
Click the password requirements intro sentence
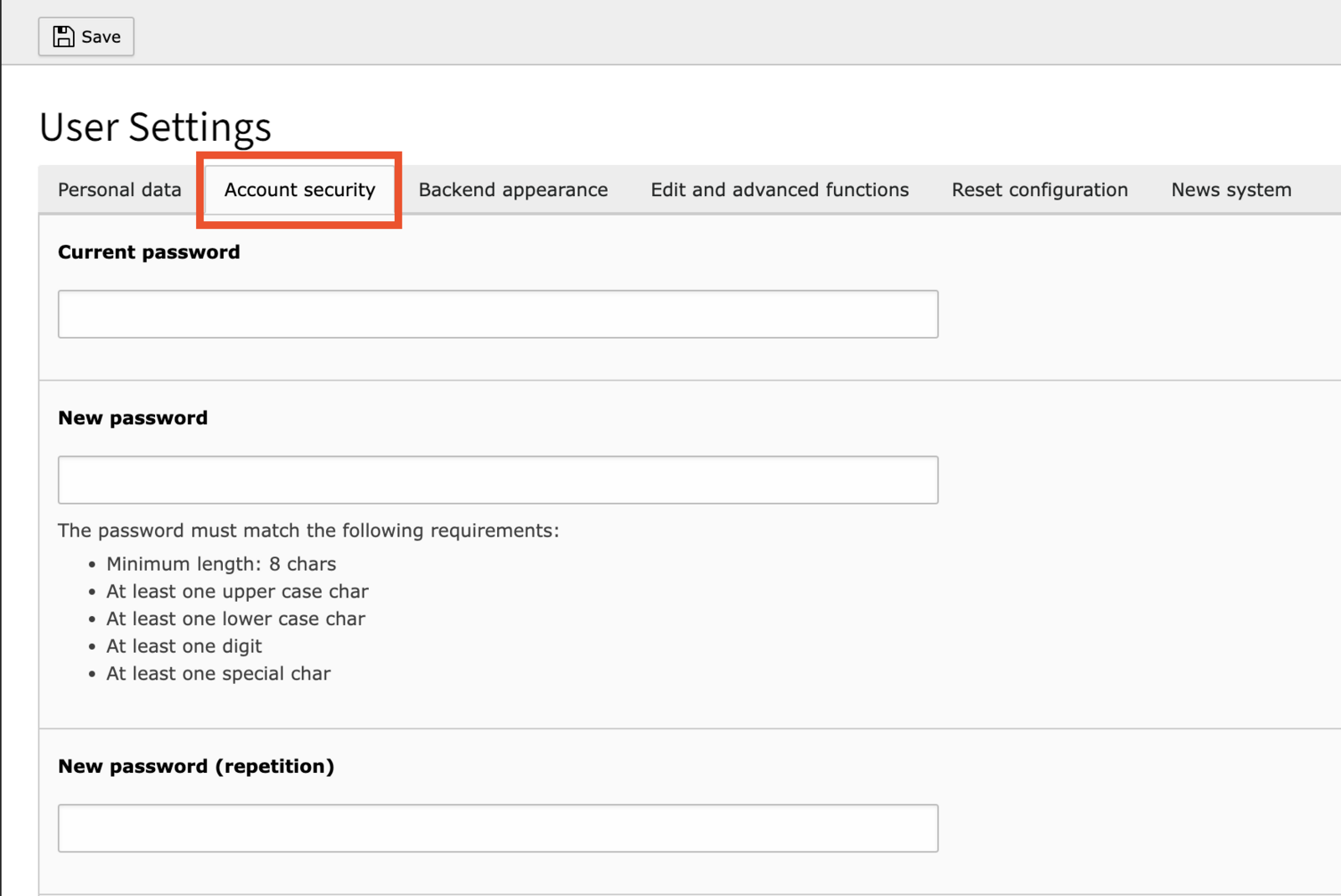tap(308, 531)
